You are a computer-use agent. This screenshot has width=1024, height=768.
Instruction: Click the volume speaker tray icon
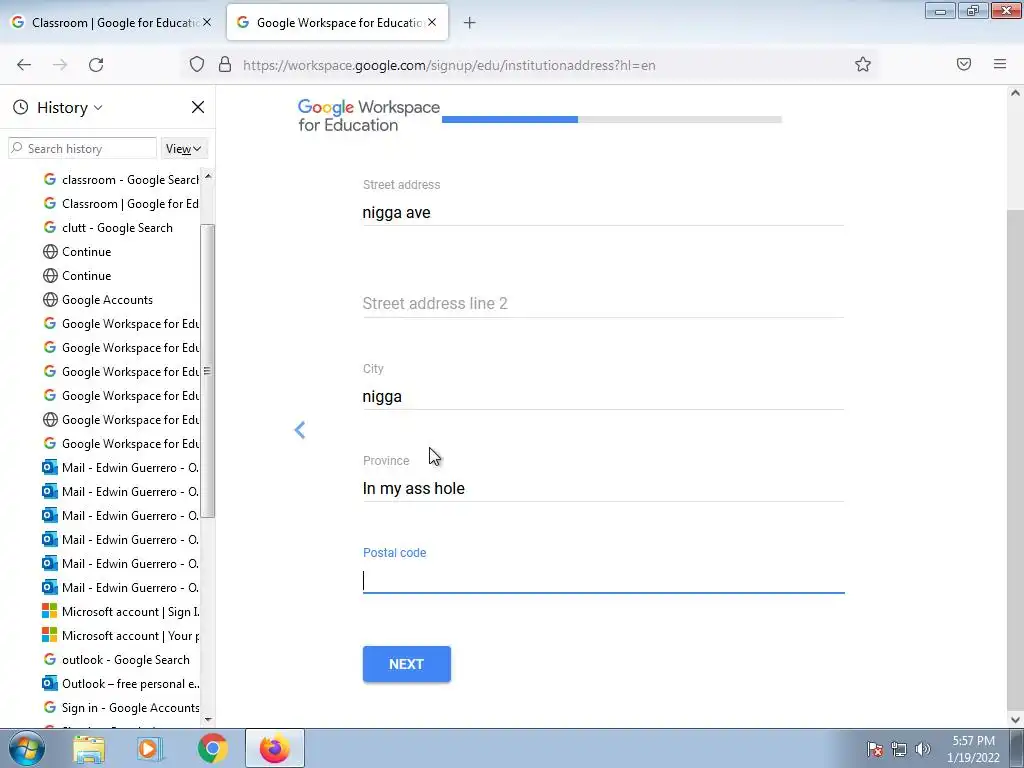pos(922,749)
